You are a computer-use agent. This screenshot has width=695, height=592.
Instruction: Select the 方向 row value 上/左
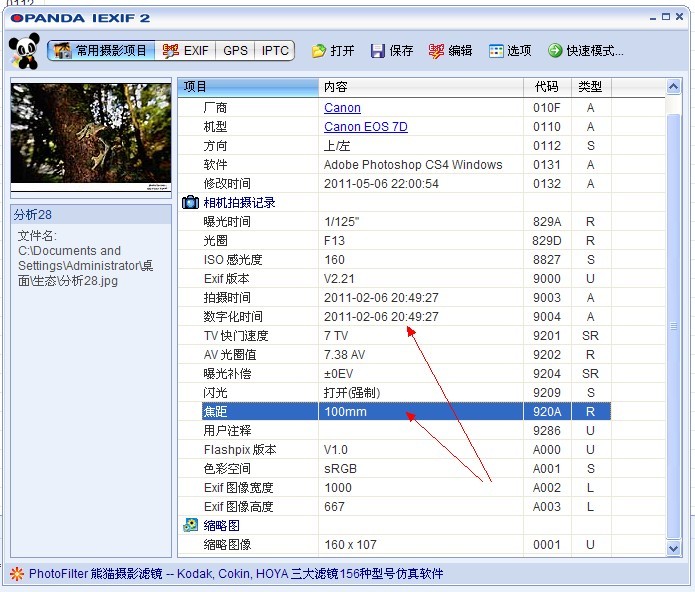(337, 146)
